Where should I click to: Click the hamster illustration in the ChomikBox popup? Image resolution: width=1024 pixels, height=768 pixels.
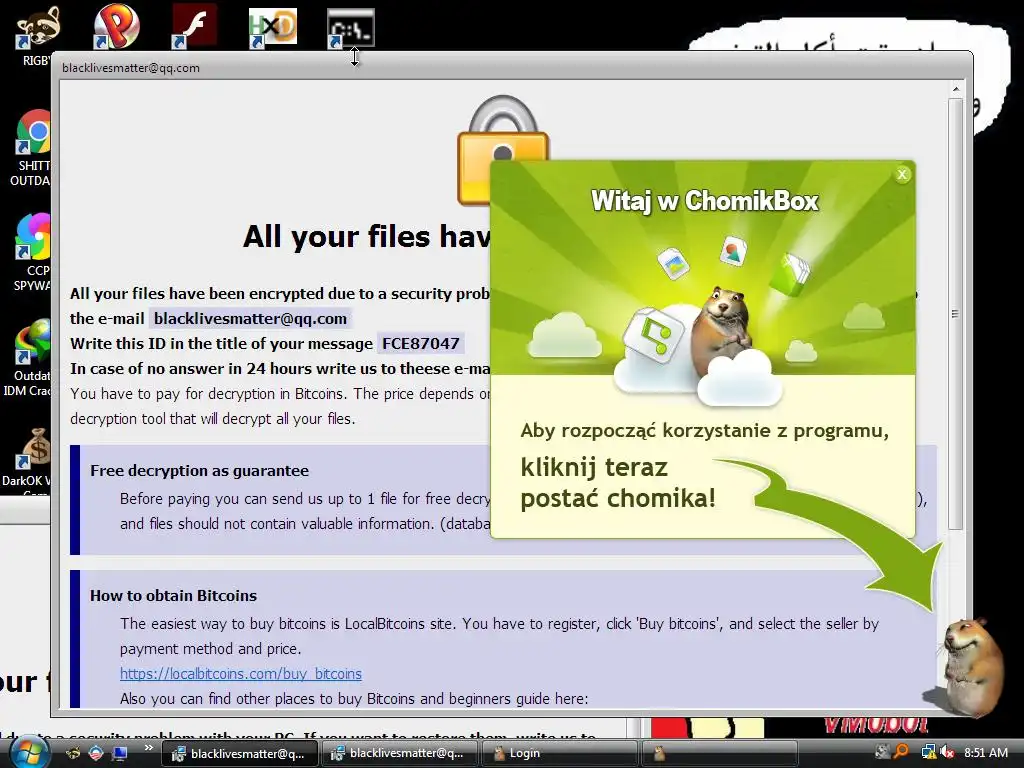coord(723,330)
